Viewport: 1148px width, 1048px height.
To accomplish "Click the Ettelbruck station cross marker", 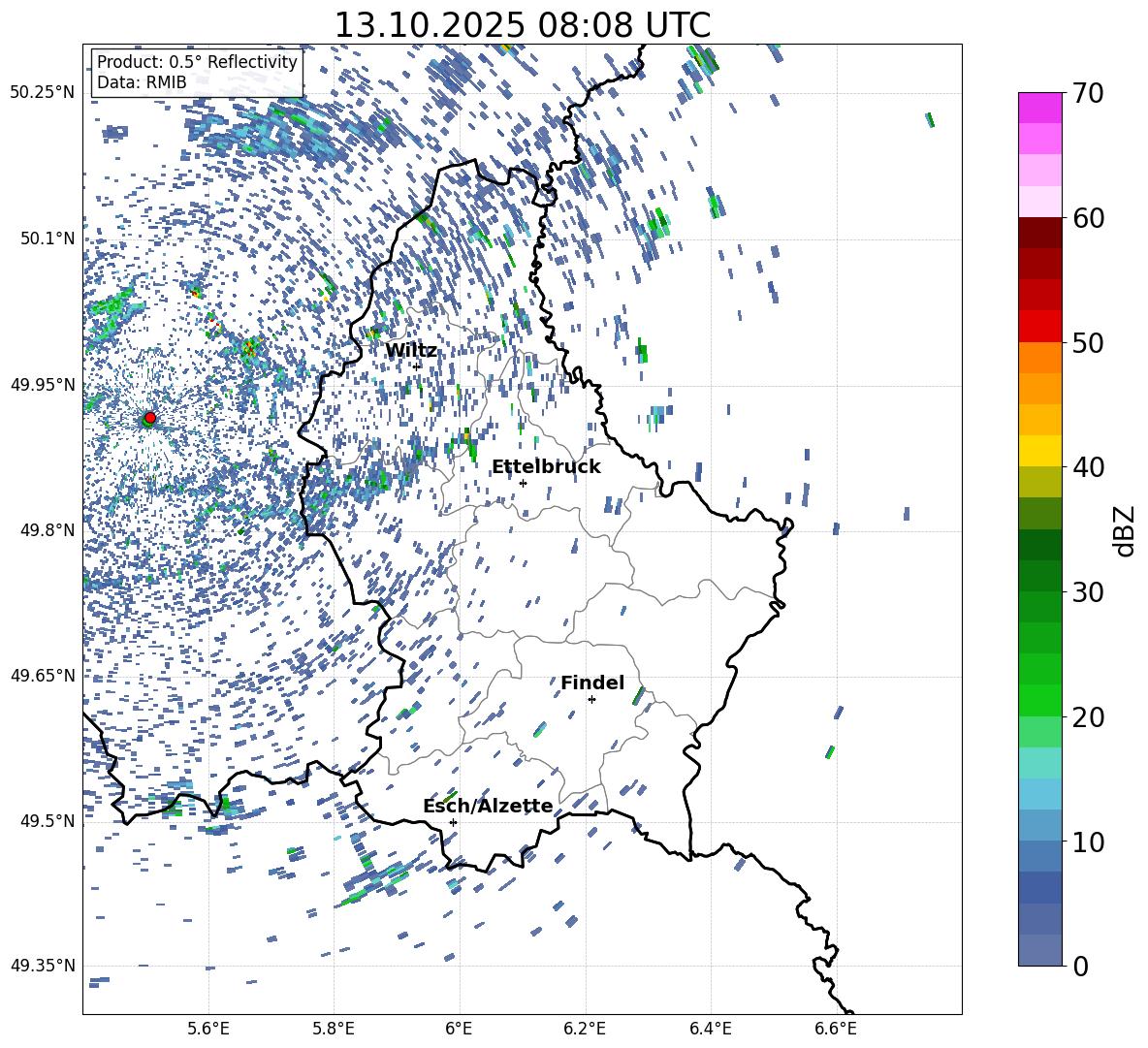I will pos(523,483).
